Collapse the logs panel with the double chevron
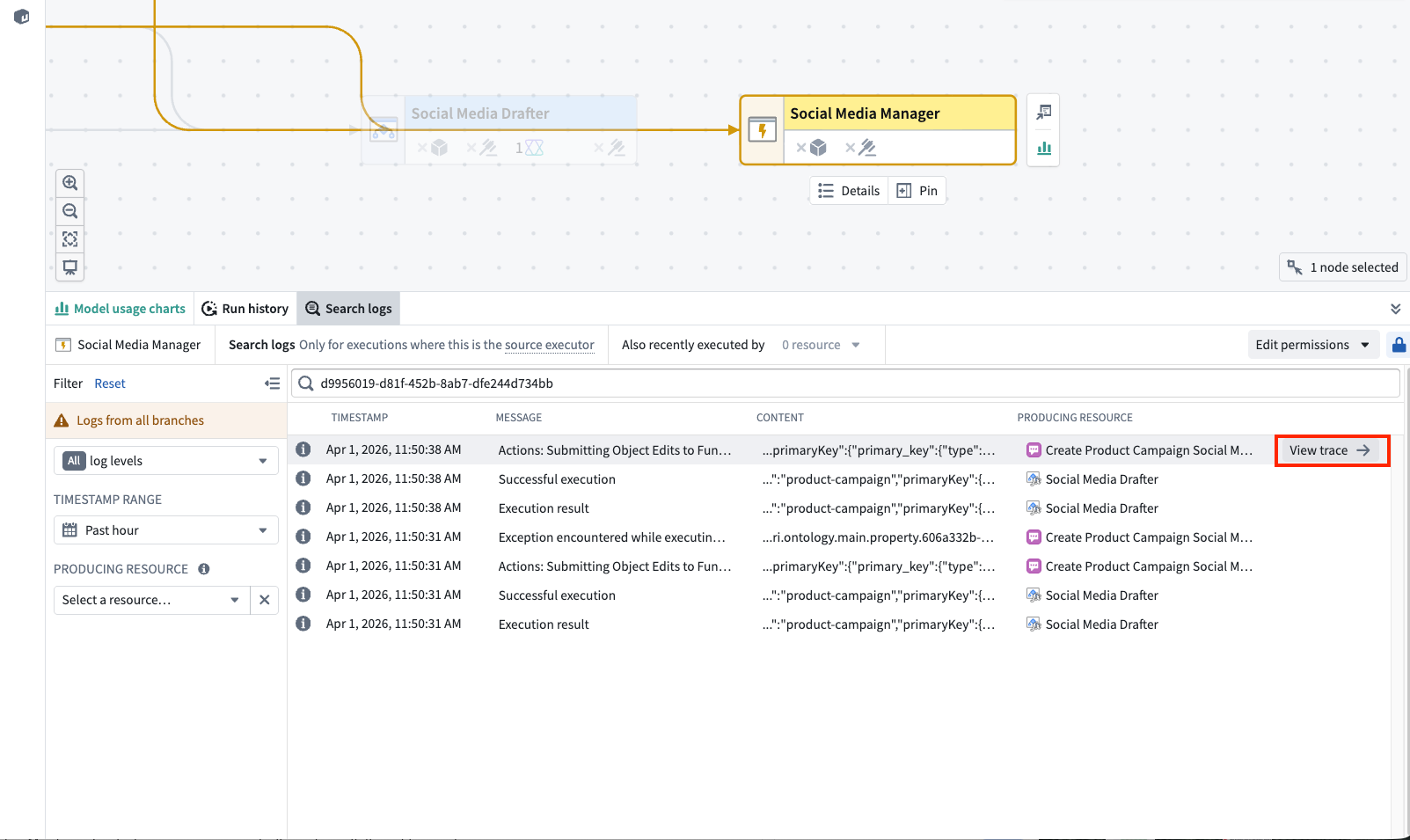 click(x=1395, y=308)
